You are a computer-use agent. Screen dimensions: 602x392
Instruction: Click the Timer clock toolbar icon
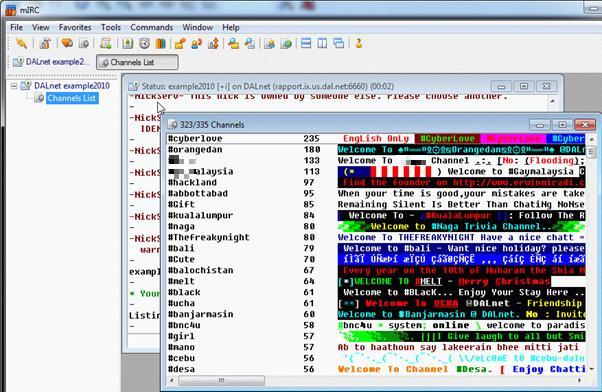[144, 43]
